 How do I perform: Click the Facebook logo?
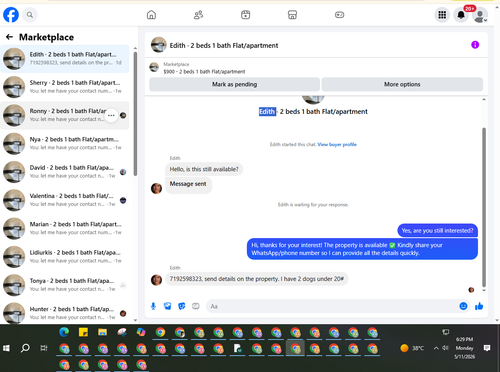pos(11,15)
